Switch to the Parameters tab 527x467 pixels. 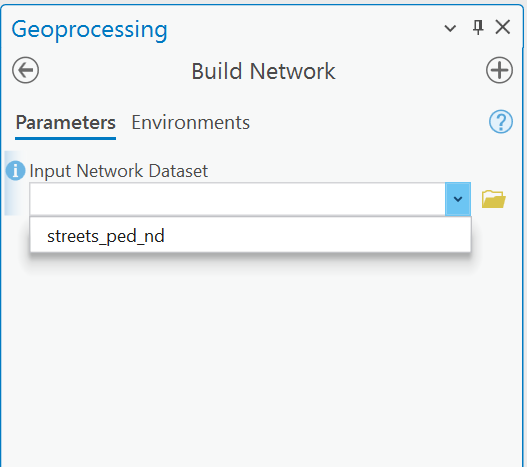tap(66, 122)
